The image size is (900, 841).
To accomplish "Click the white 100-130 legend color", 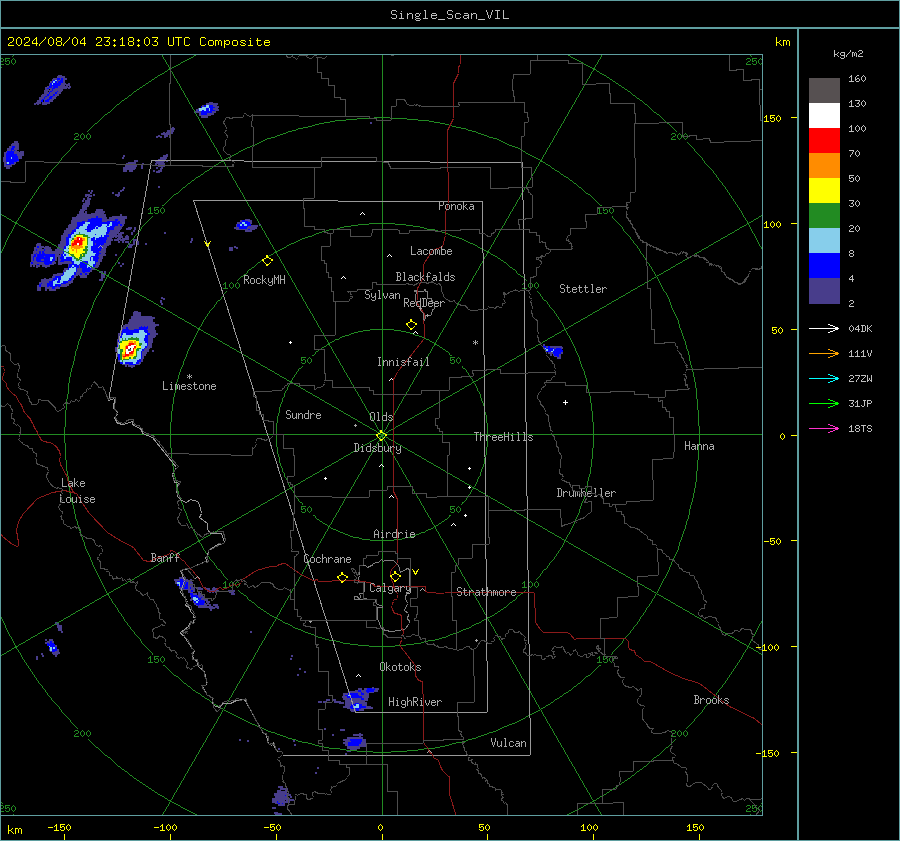I will click(x=824, y=116).
